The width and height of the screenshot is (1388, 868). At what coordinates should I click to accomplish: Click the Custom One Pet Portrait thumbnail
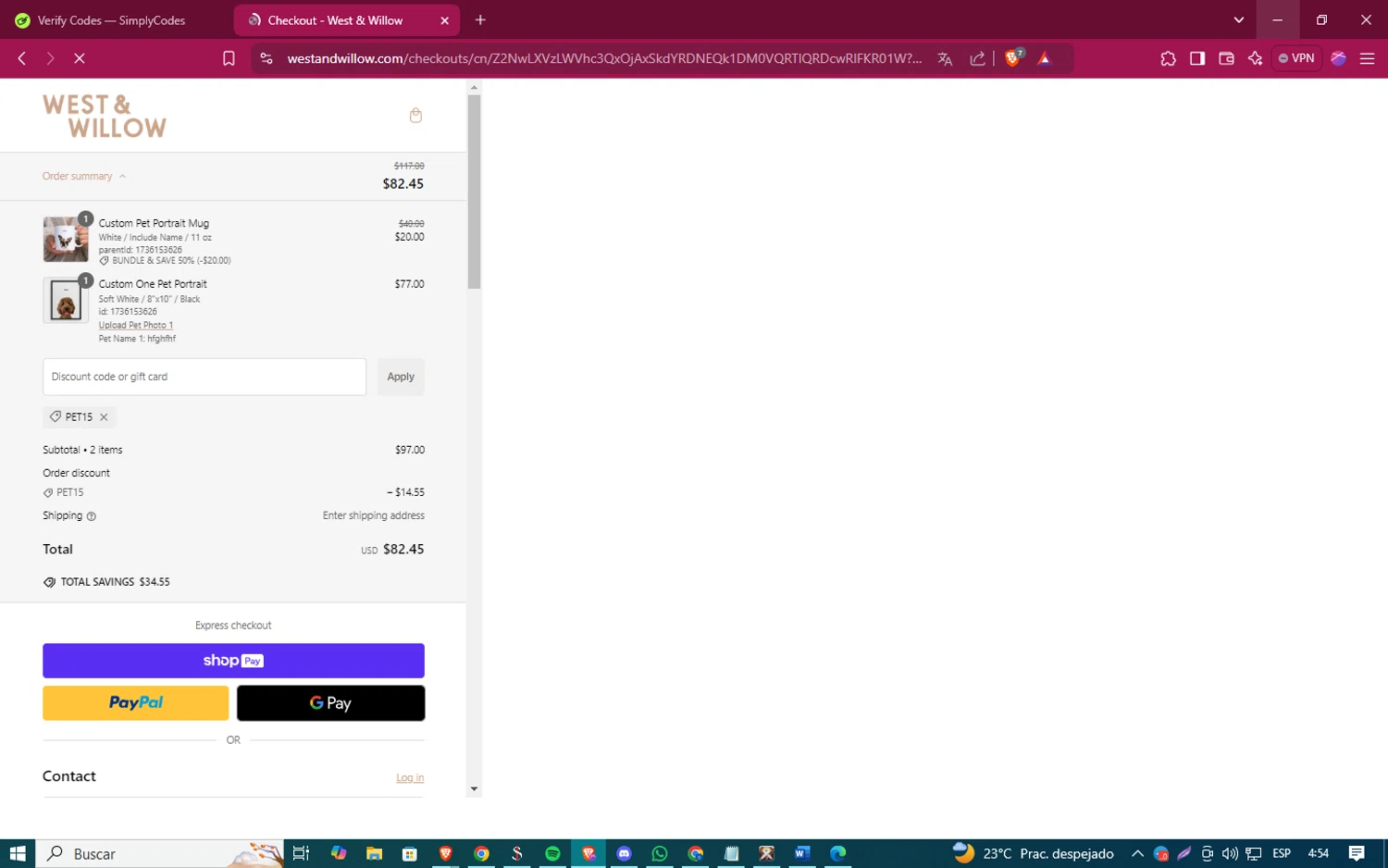(x=66, y=300)
